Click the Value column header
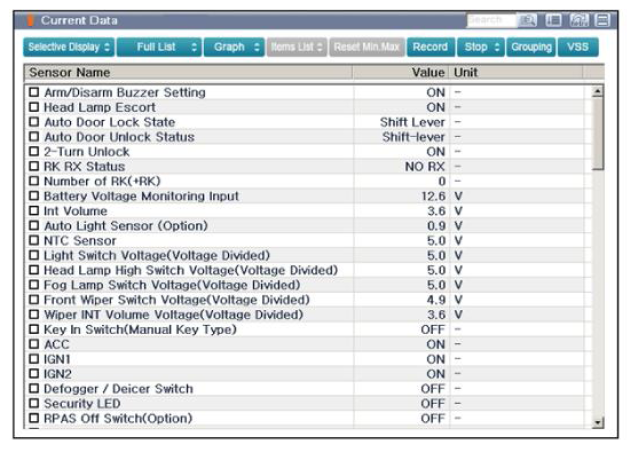 pos(401,73)
